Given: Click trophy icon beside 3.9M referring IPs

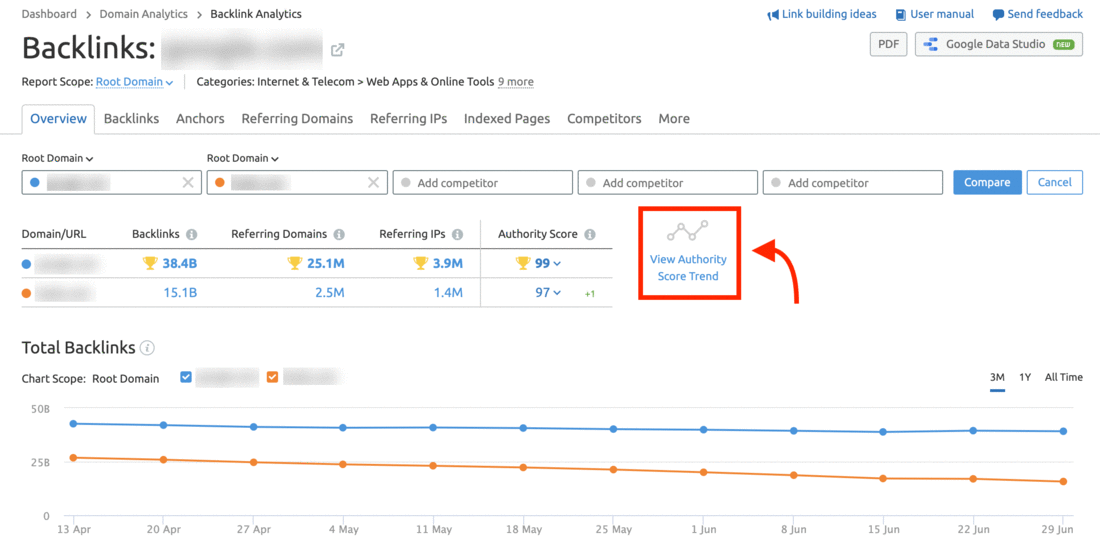Looking at the screenshot, I should [x=420, y=264].
